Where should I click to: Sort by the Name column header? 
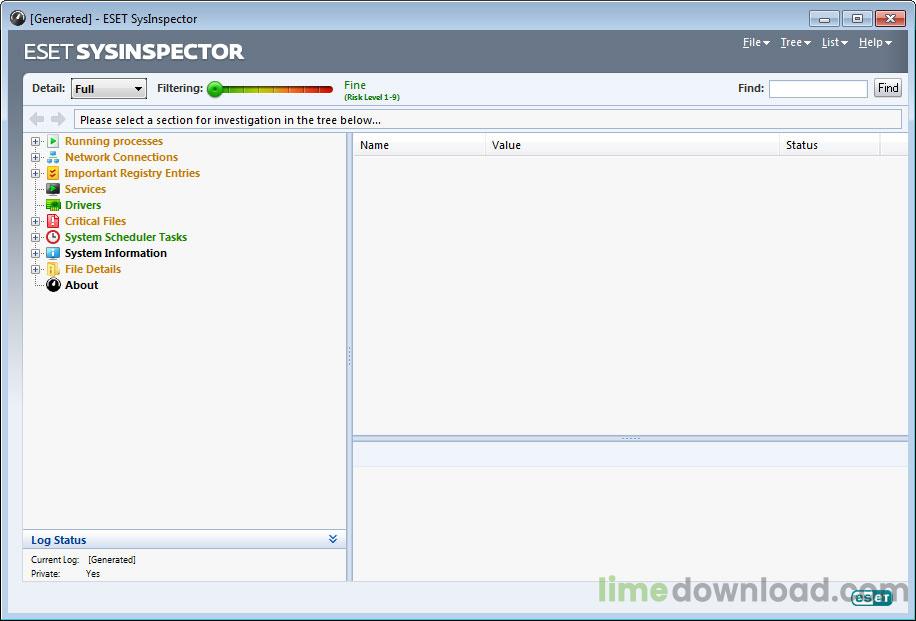click(419, 145)
